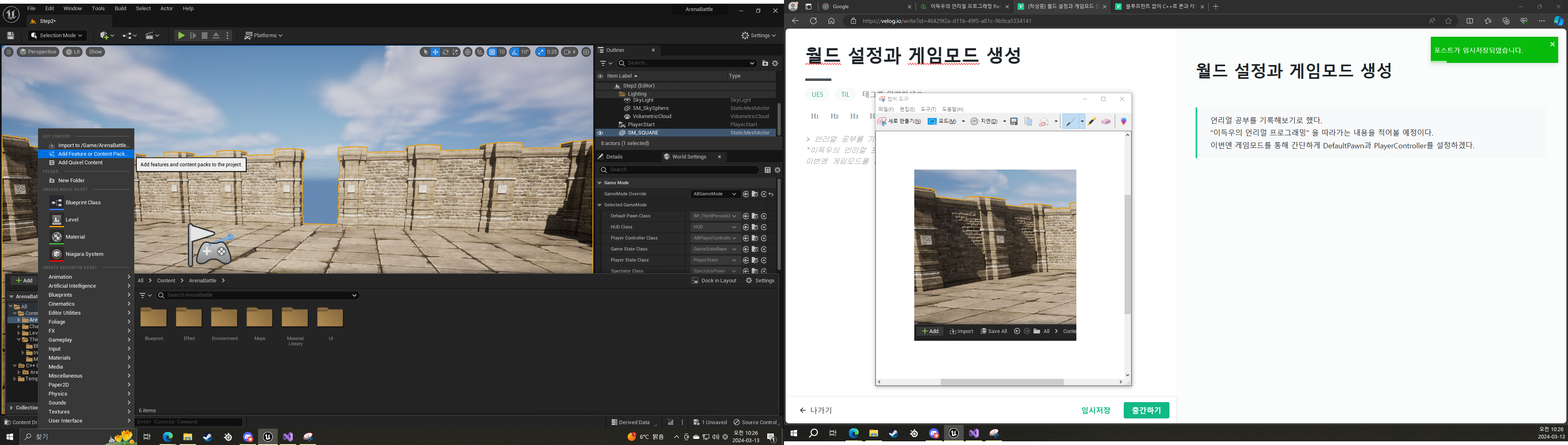This screenshot has height=445, width=1568.
Task: Open the Platforms dropdown
Action: [x=263, y=36]
